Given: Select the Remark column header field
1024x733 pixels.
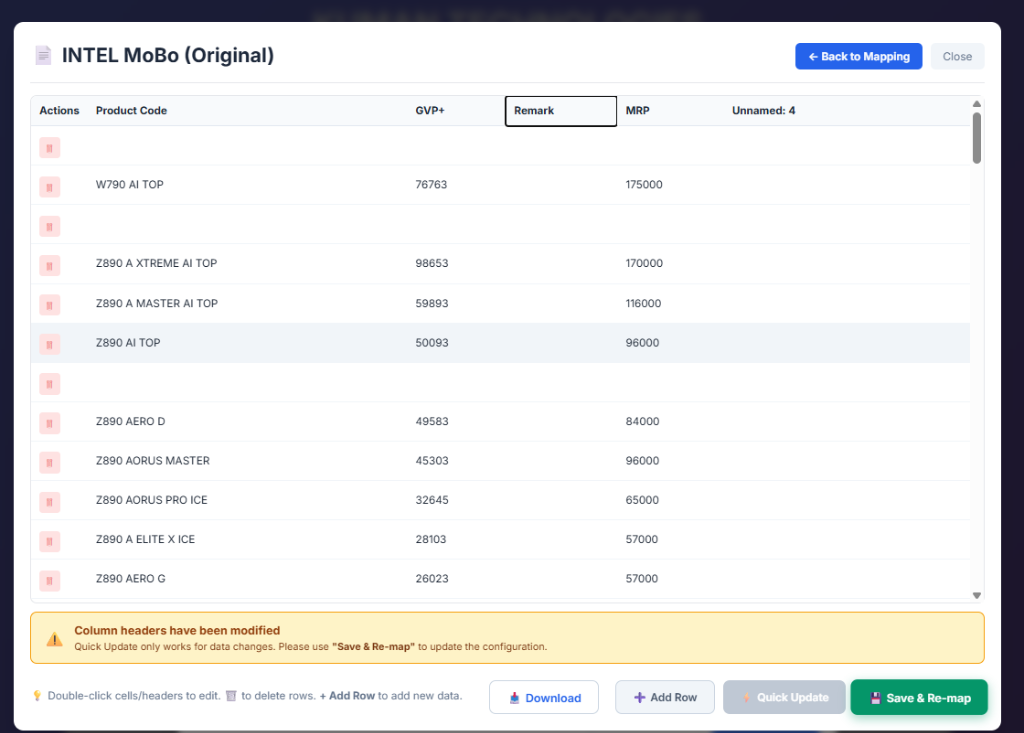Looking at the screenshot, I should (x=560, y=110).
